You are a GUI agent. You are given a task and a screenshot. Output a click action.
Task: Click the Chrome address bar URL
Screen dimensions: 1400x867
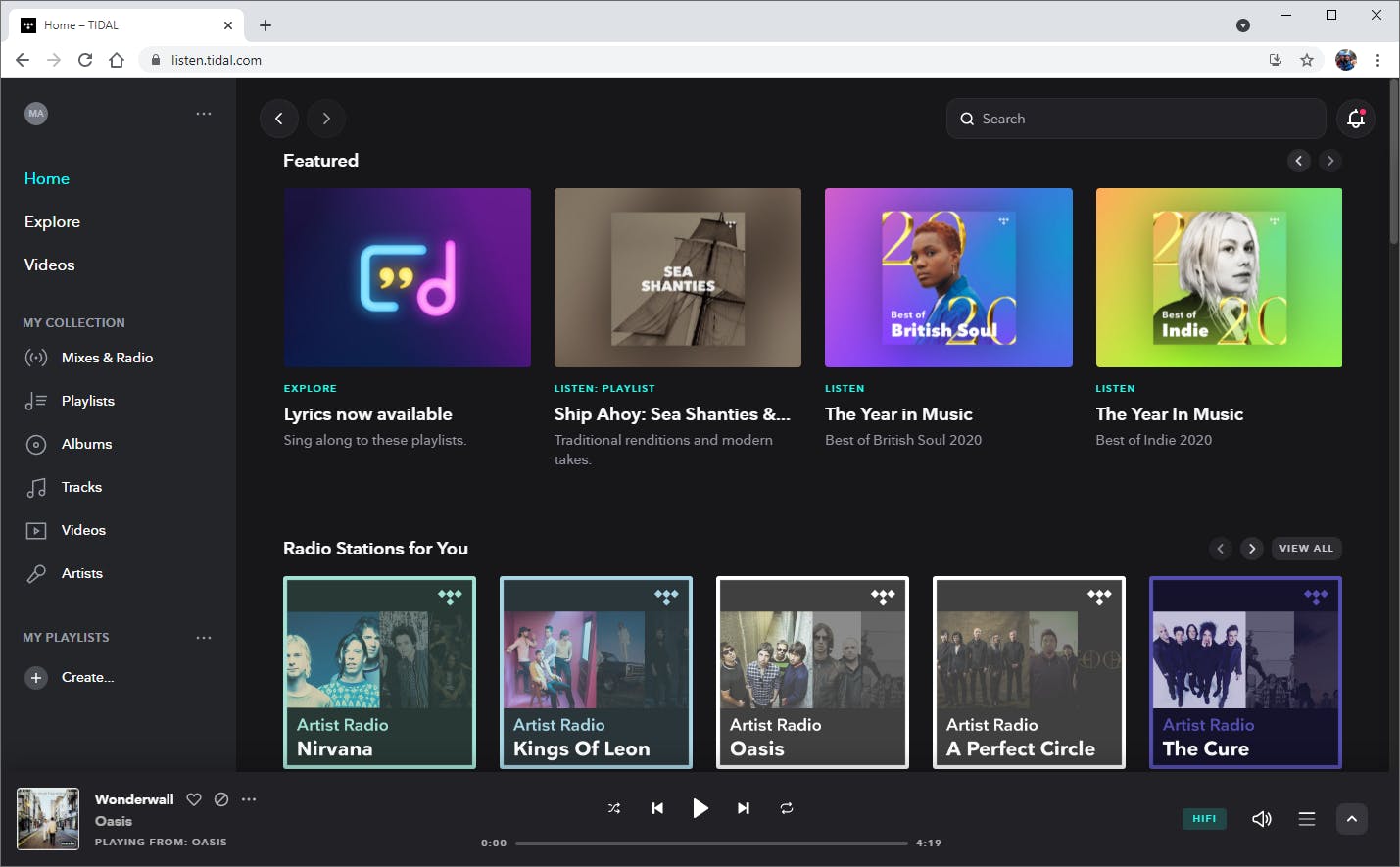217,60
